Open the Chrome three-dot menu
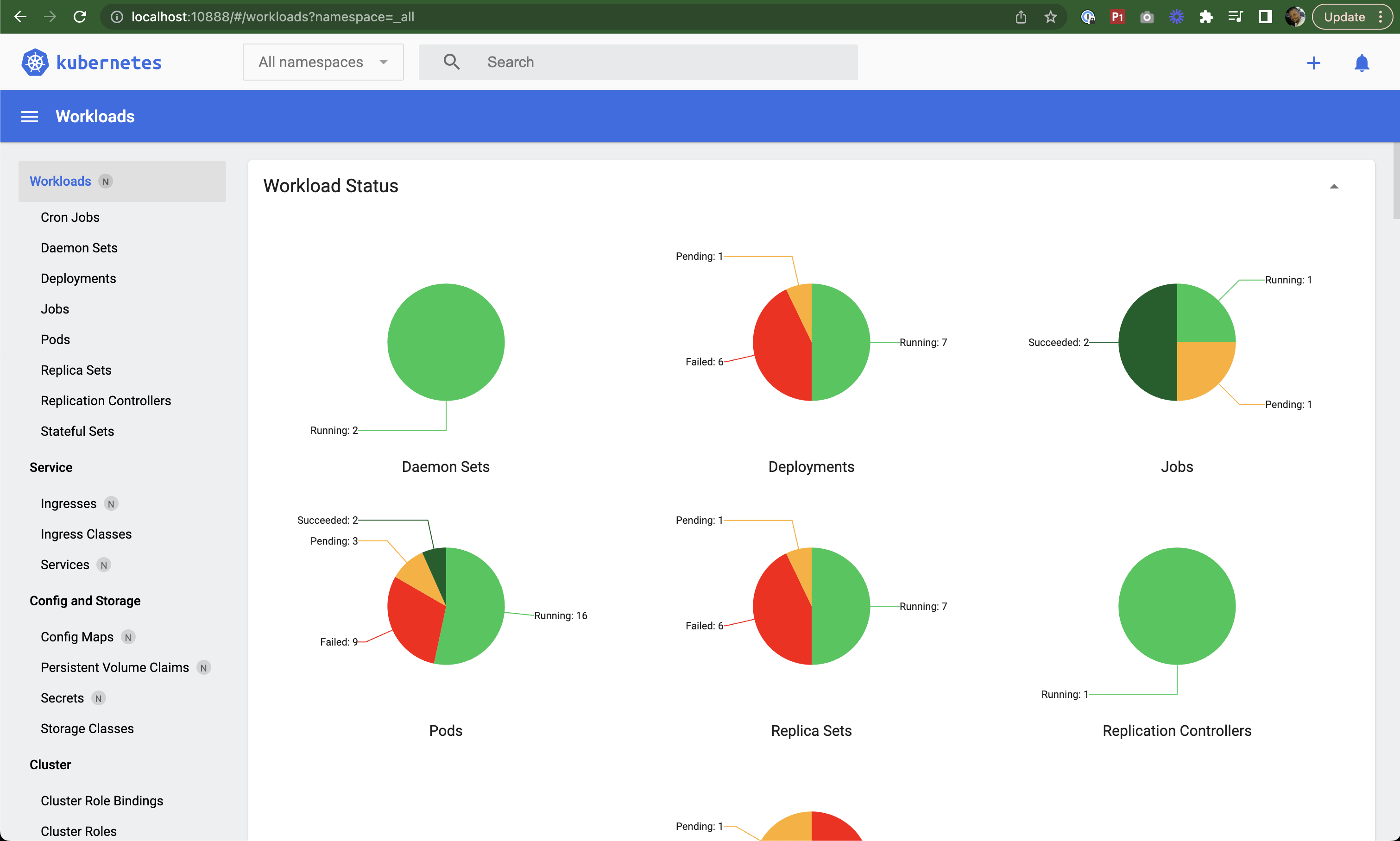1400x841 pixels. [1381, 17]
